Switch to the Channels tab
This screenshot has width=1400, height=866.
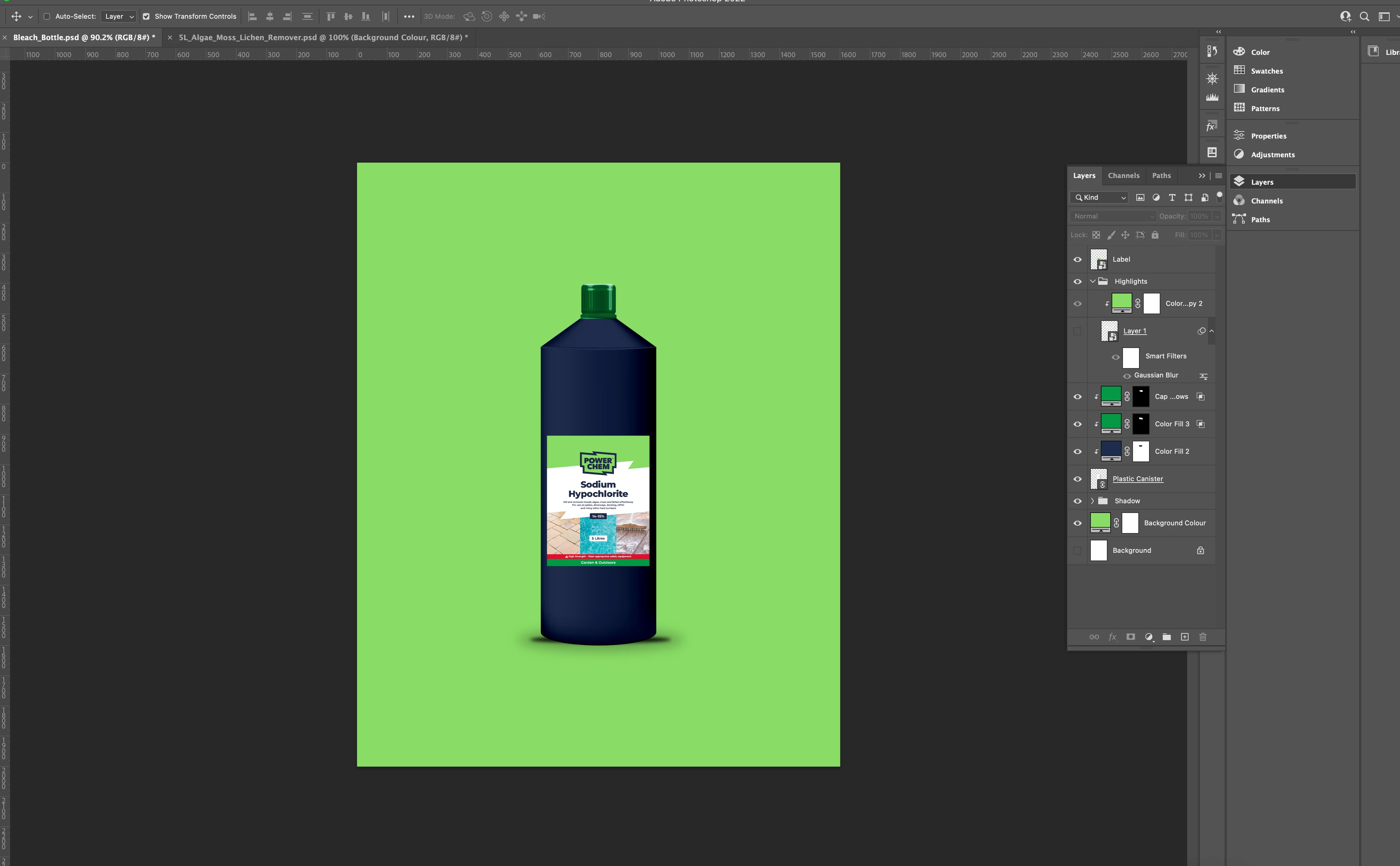click(1123, 176)
